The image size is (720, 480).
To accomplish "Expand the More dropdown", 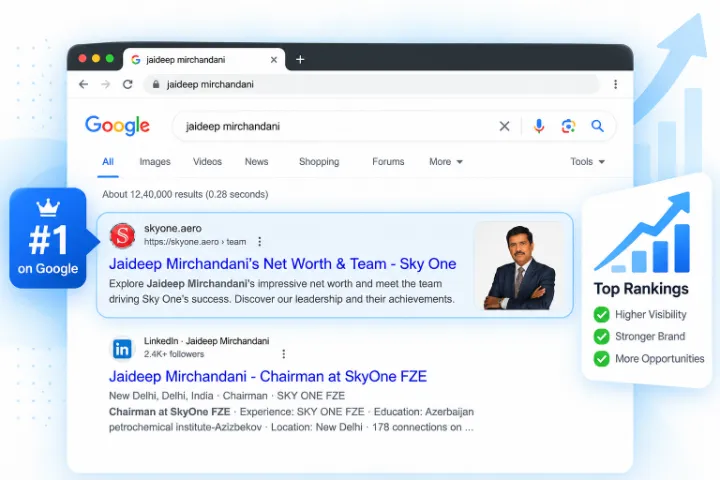I will (446, 162).
